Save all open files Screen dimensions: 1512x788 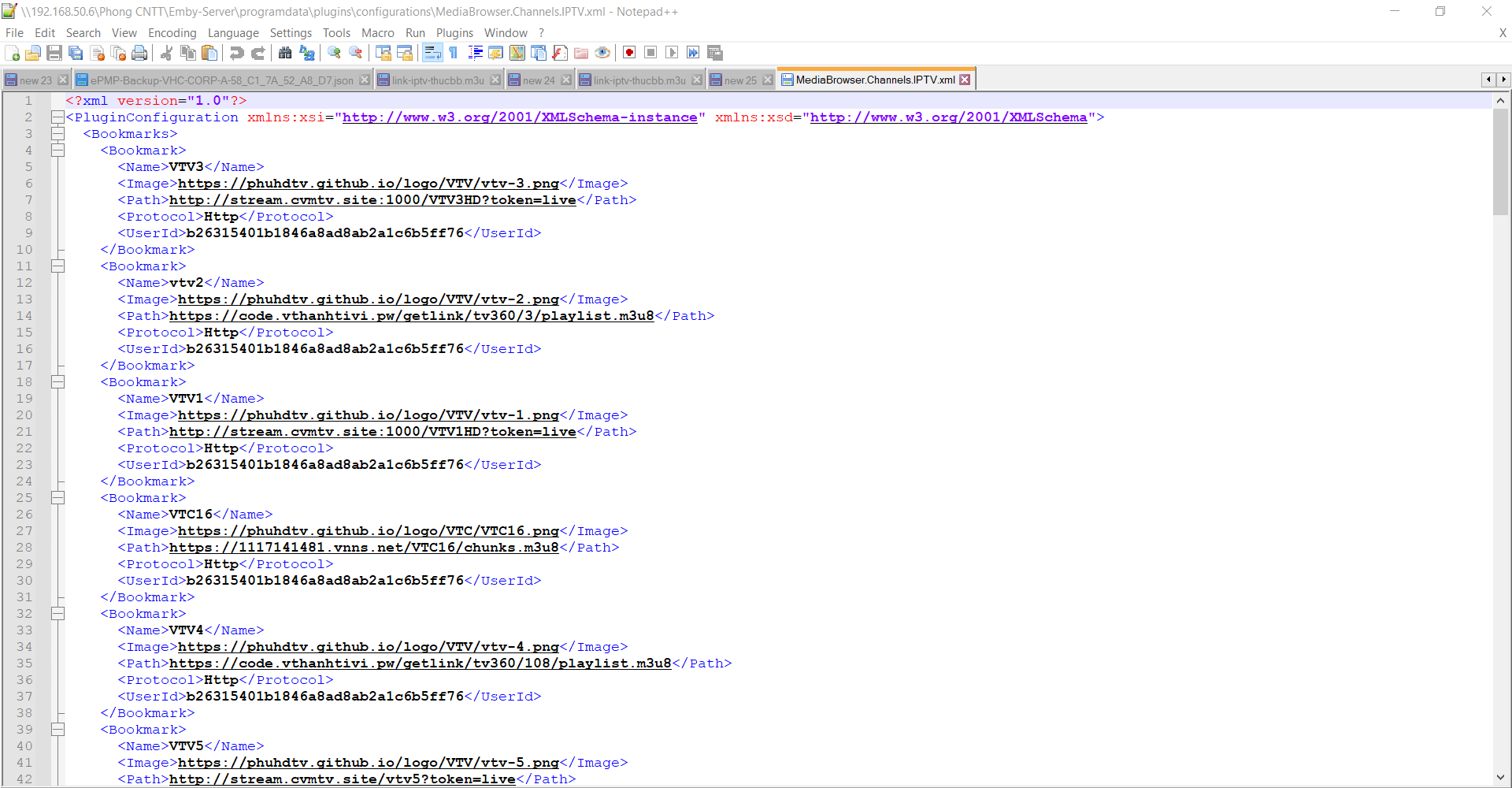pyautogui.click(x=76, y=53)
